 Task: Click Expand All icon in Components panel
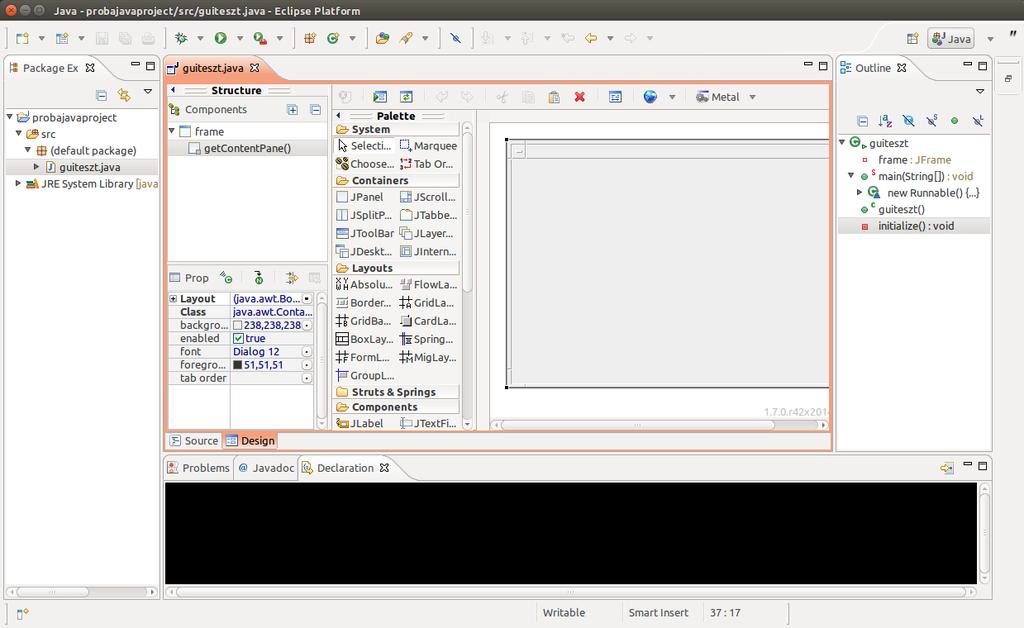pos(293,110)
